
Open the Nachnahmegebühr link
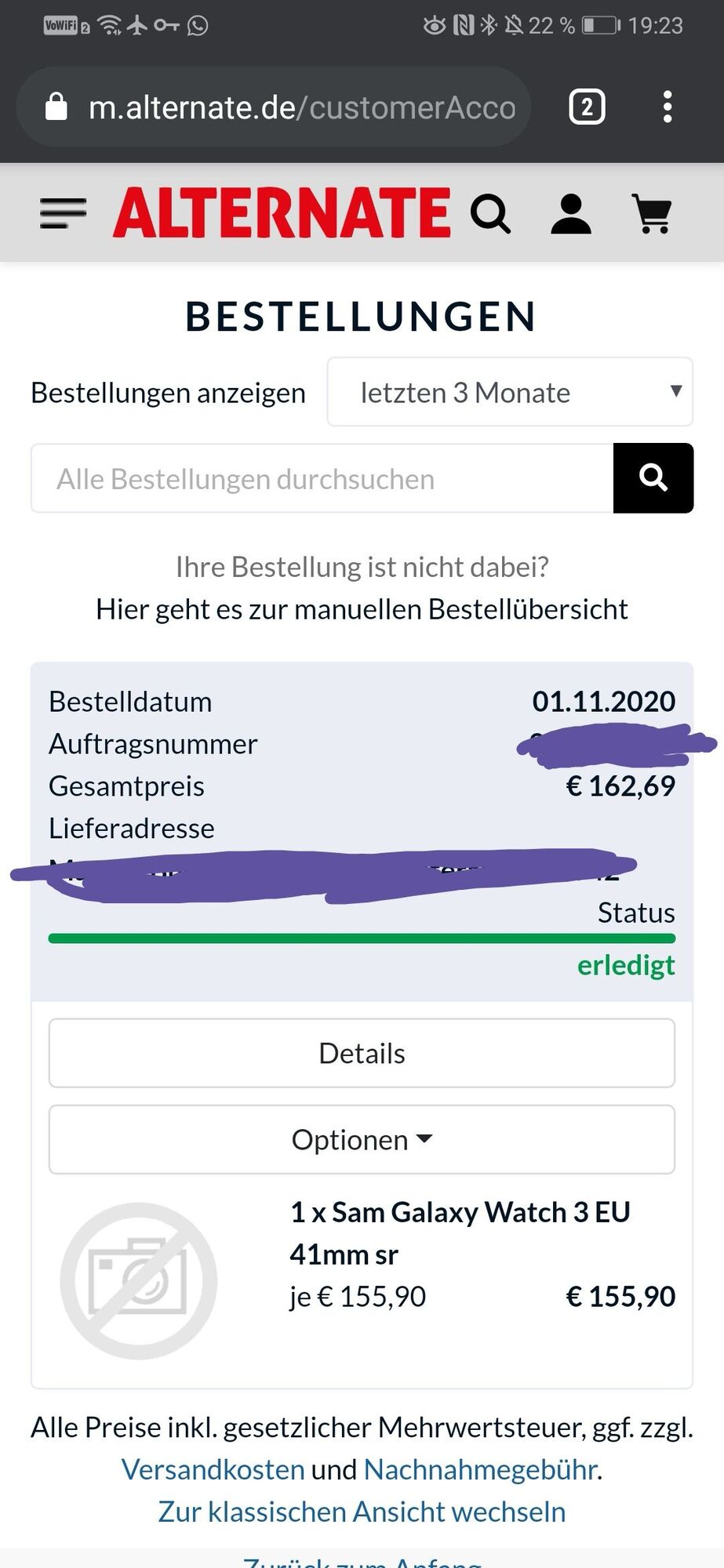pyautogui.click(x=480, y=1469)
